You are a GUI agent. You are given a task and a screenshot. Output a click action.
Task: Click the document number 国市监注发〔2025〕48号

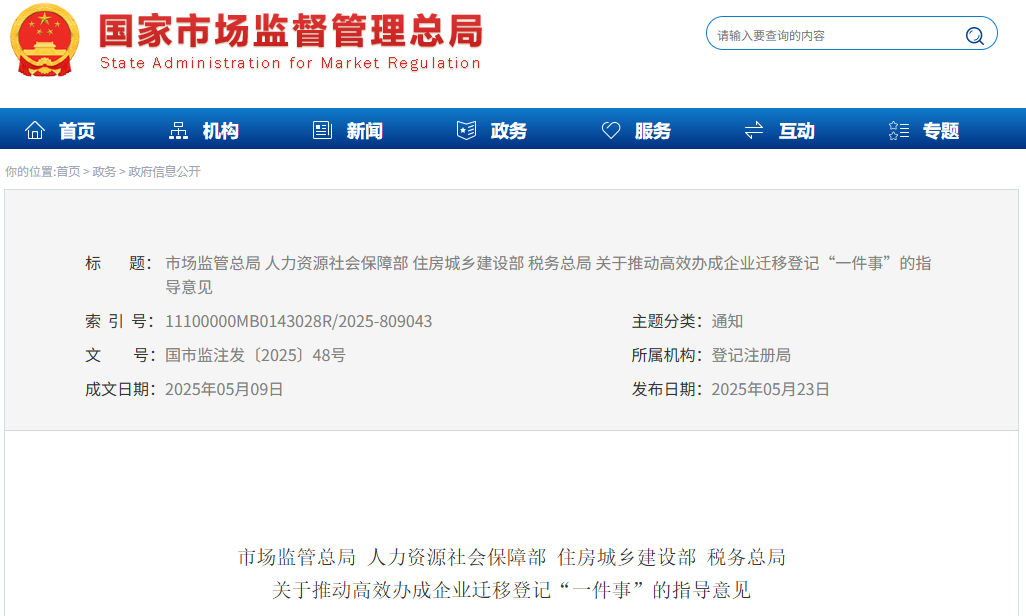pyautogui.click(x=255, y=355)
